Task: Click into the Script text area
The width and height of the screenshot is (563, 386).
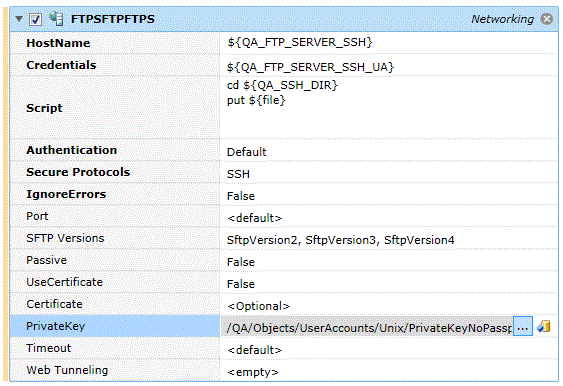Action: coord(389,107)
